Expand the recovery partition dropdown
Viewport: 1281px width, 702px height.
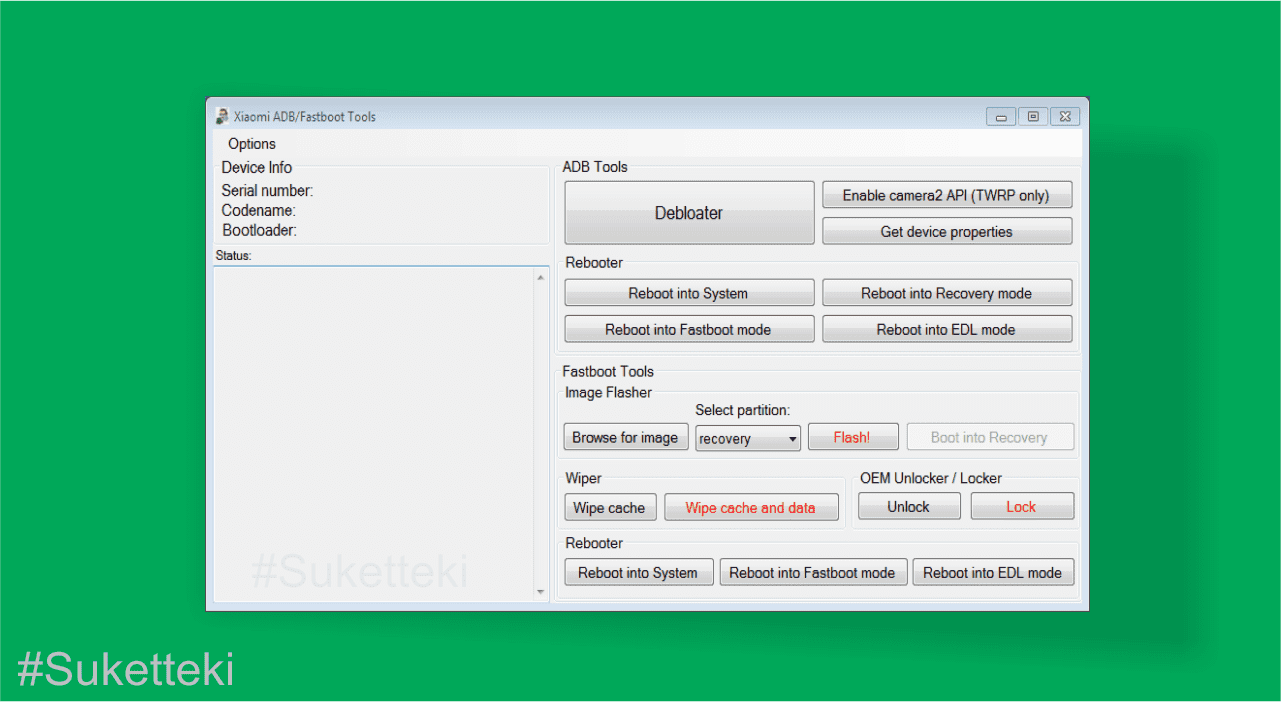(x=748, y=438)
